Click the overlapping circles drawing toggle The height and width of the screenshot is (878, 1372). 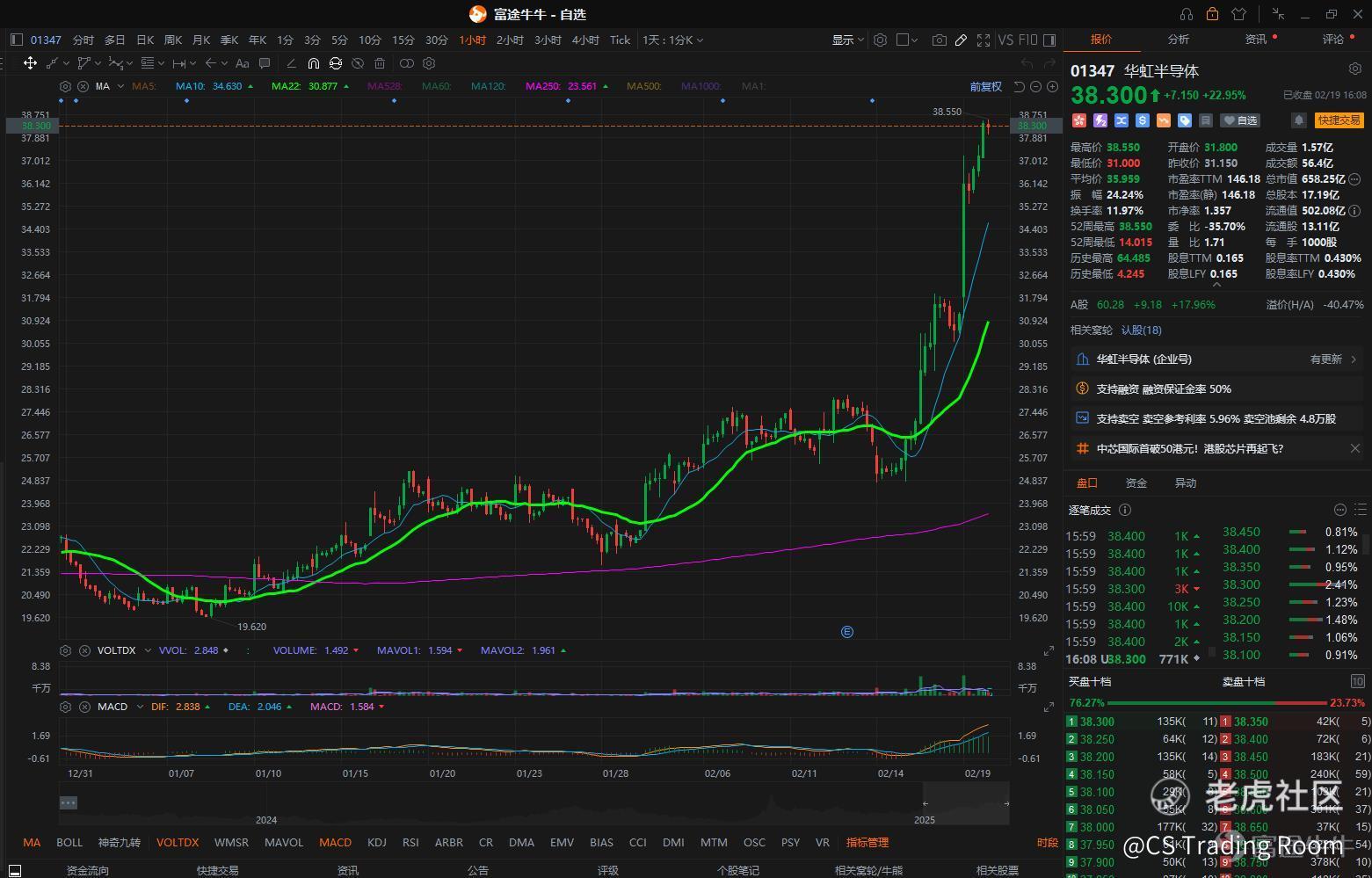406,63
